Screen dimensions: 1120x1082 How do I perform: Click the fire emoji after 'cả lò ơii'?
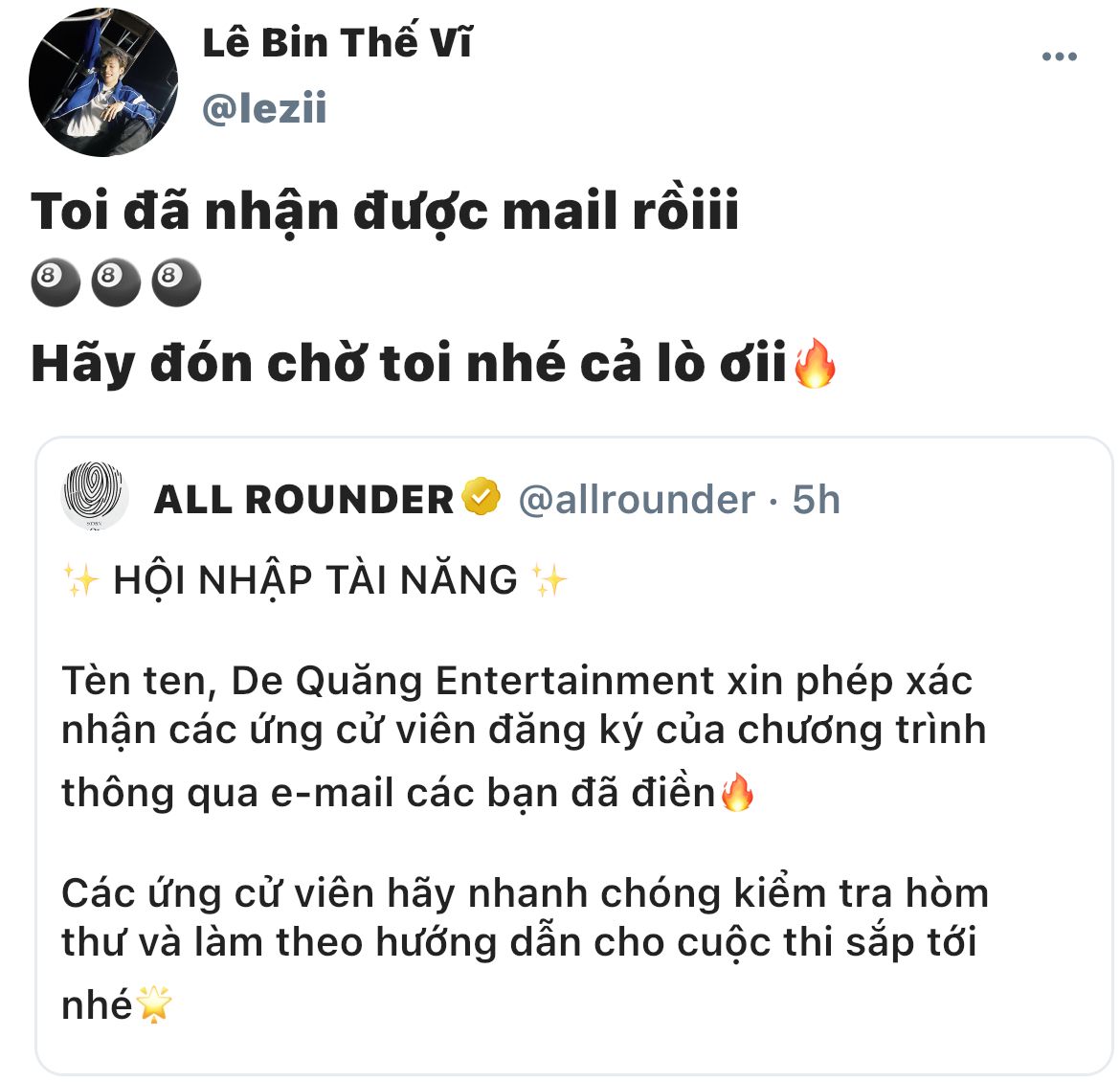click(815, 363)
